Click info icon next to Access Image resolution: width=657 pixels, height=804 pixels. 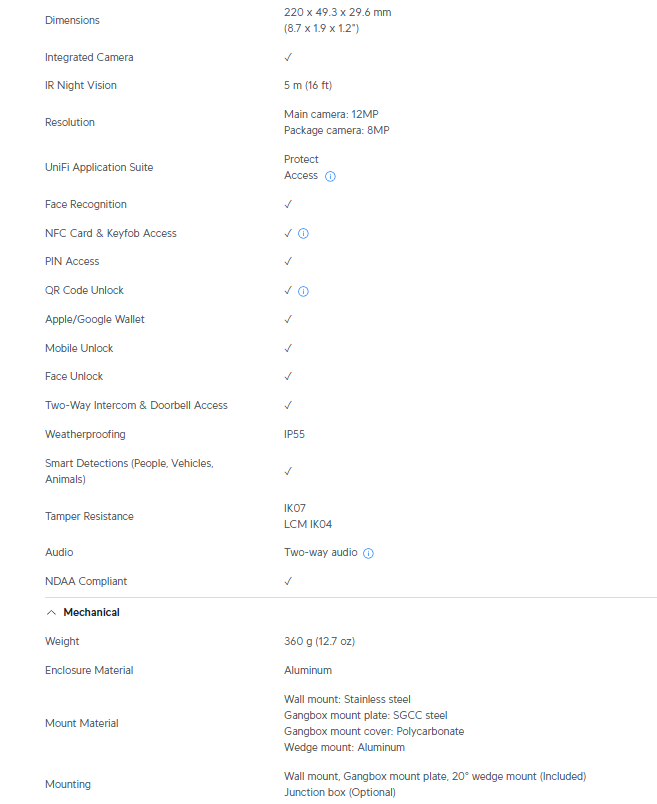(330, 176)
